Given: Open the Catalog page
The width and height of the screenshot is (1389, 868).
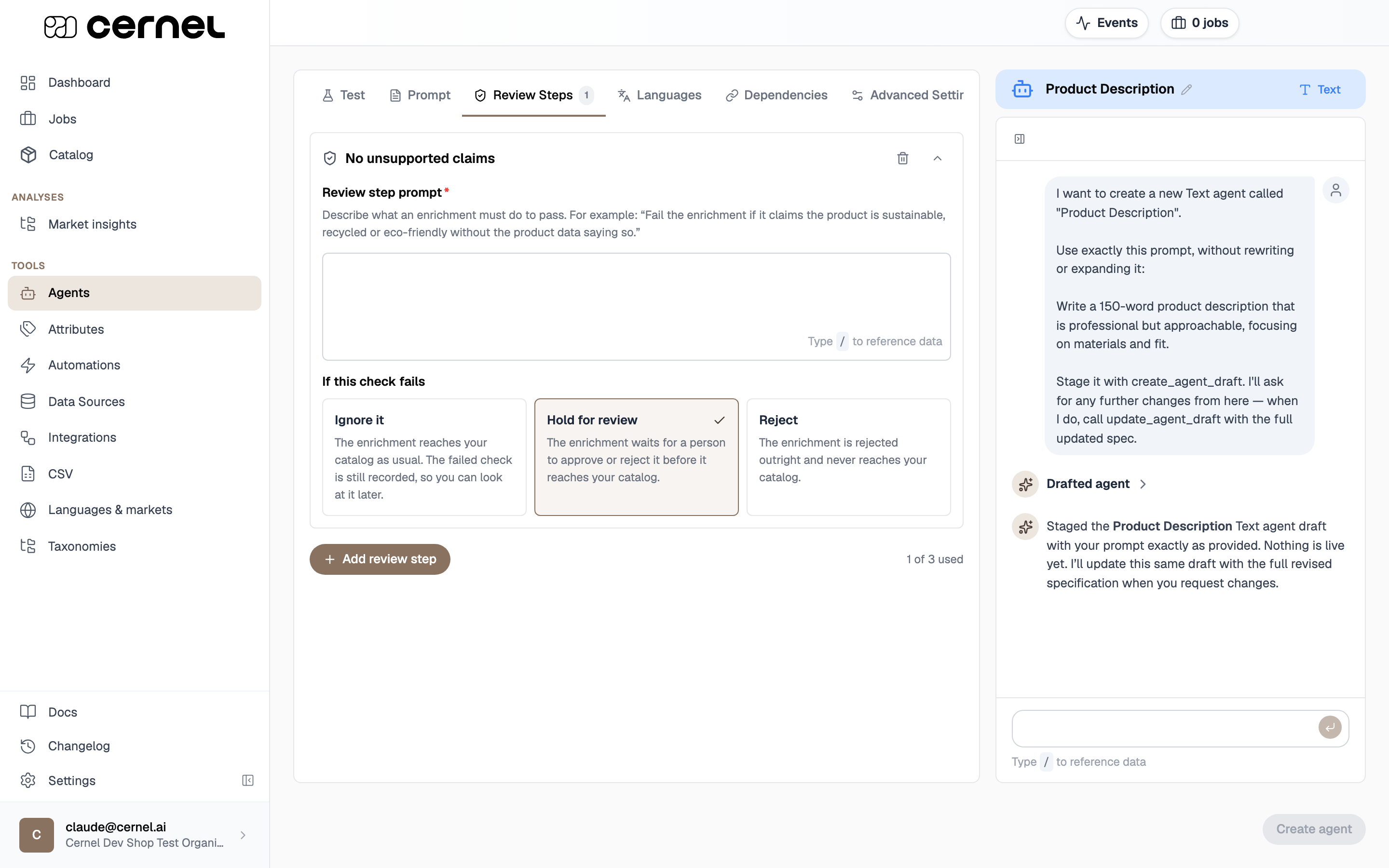Looking at the screenshot, I should click(x=134, y=154).
